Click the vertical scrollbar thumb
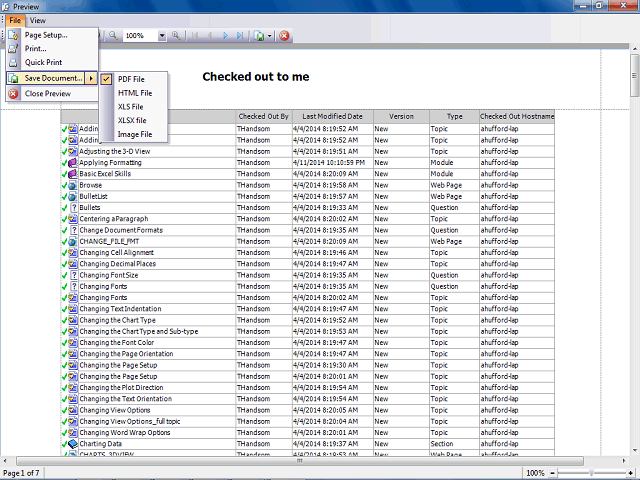Viewport: 640px width, 480px height. 635,76
